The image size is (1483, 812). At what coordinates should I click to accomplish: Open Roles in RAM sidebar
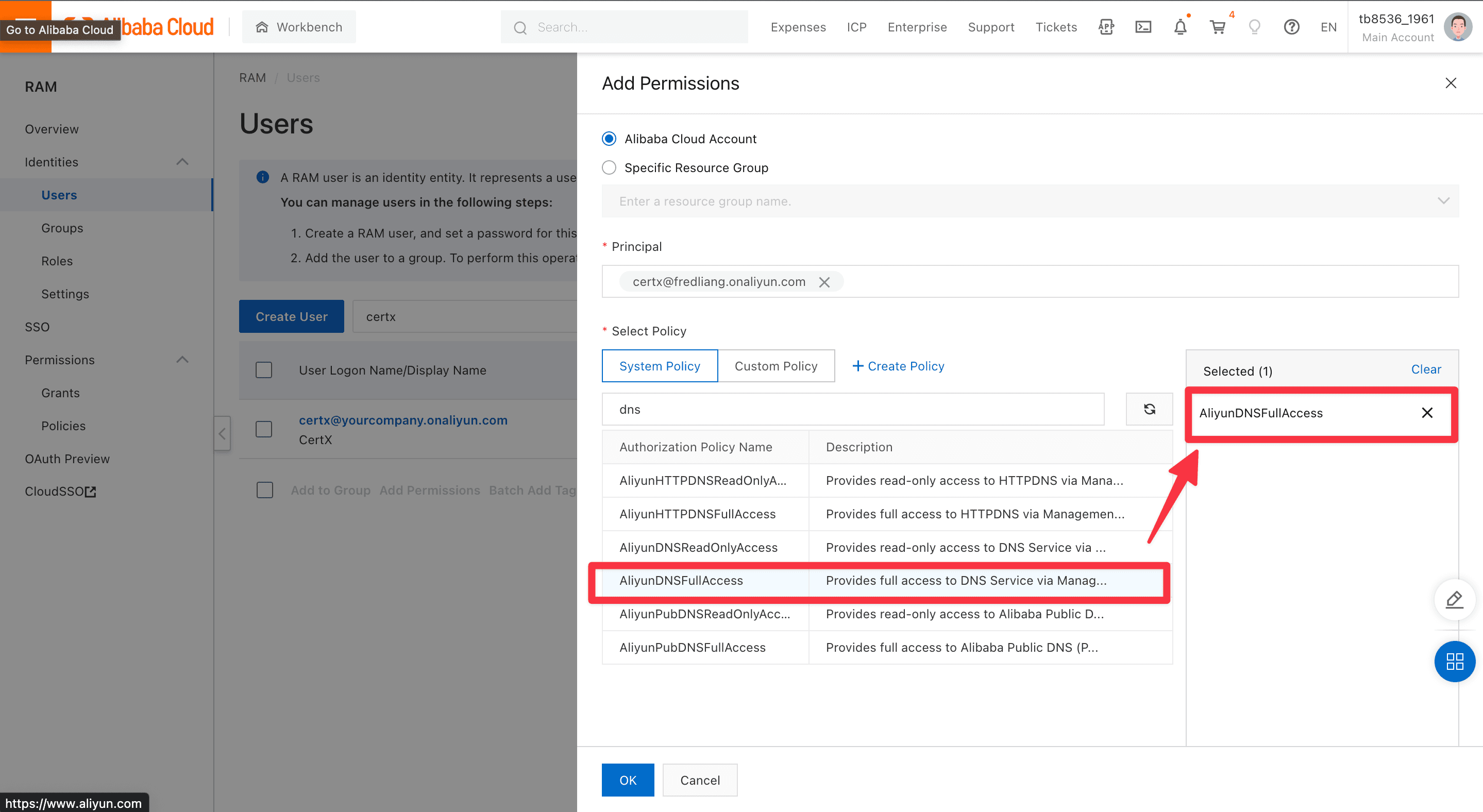pyautogui.click(x=57, y=261)
